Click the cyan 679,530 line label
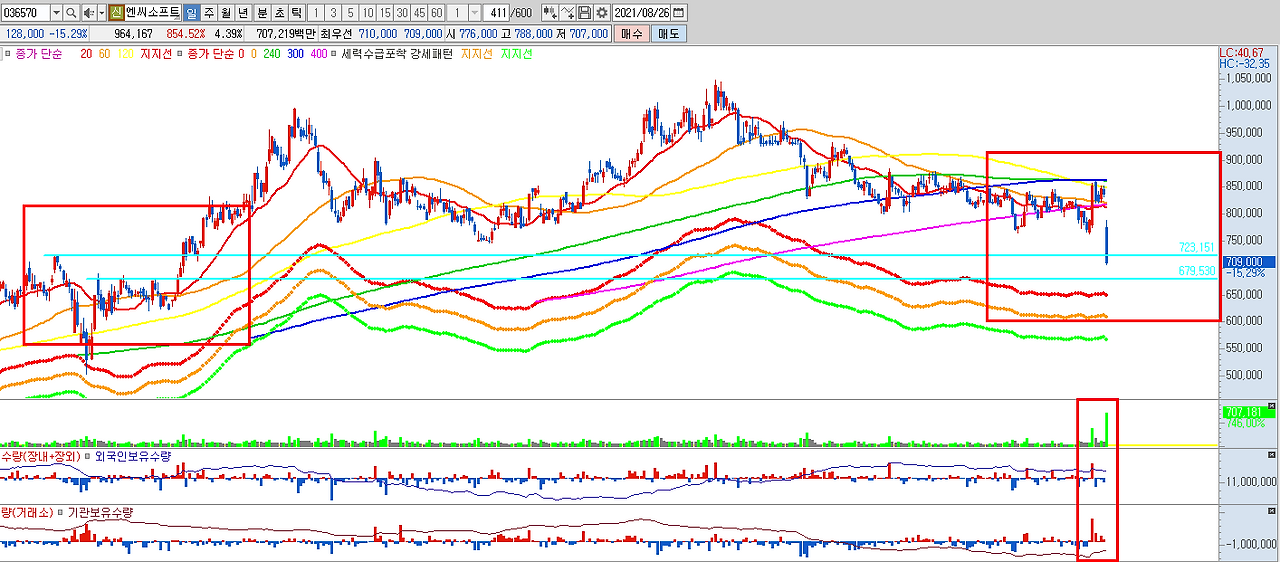 point(1197,271)
